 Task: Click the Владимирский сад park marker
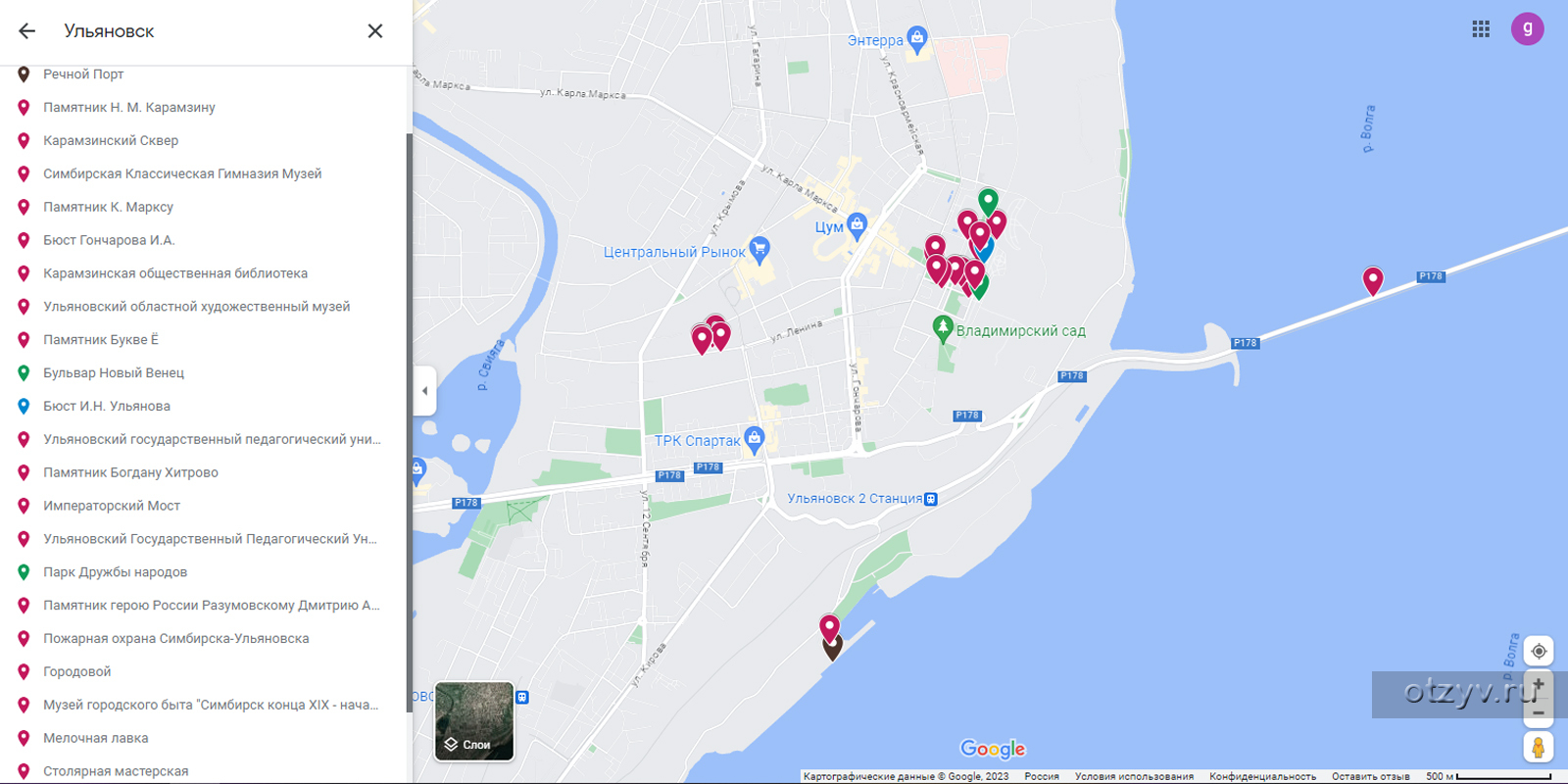[943, 328]
